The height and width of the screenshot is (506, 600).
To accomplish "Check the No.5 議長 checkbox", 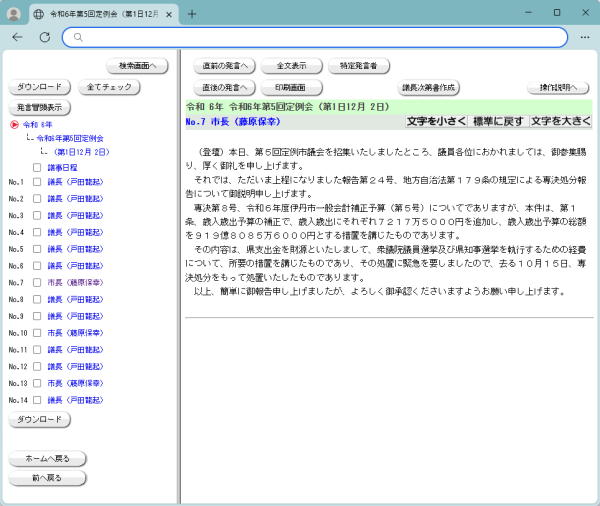I will (x=37, y=249).
